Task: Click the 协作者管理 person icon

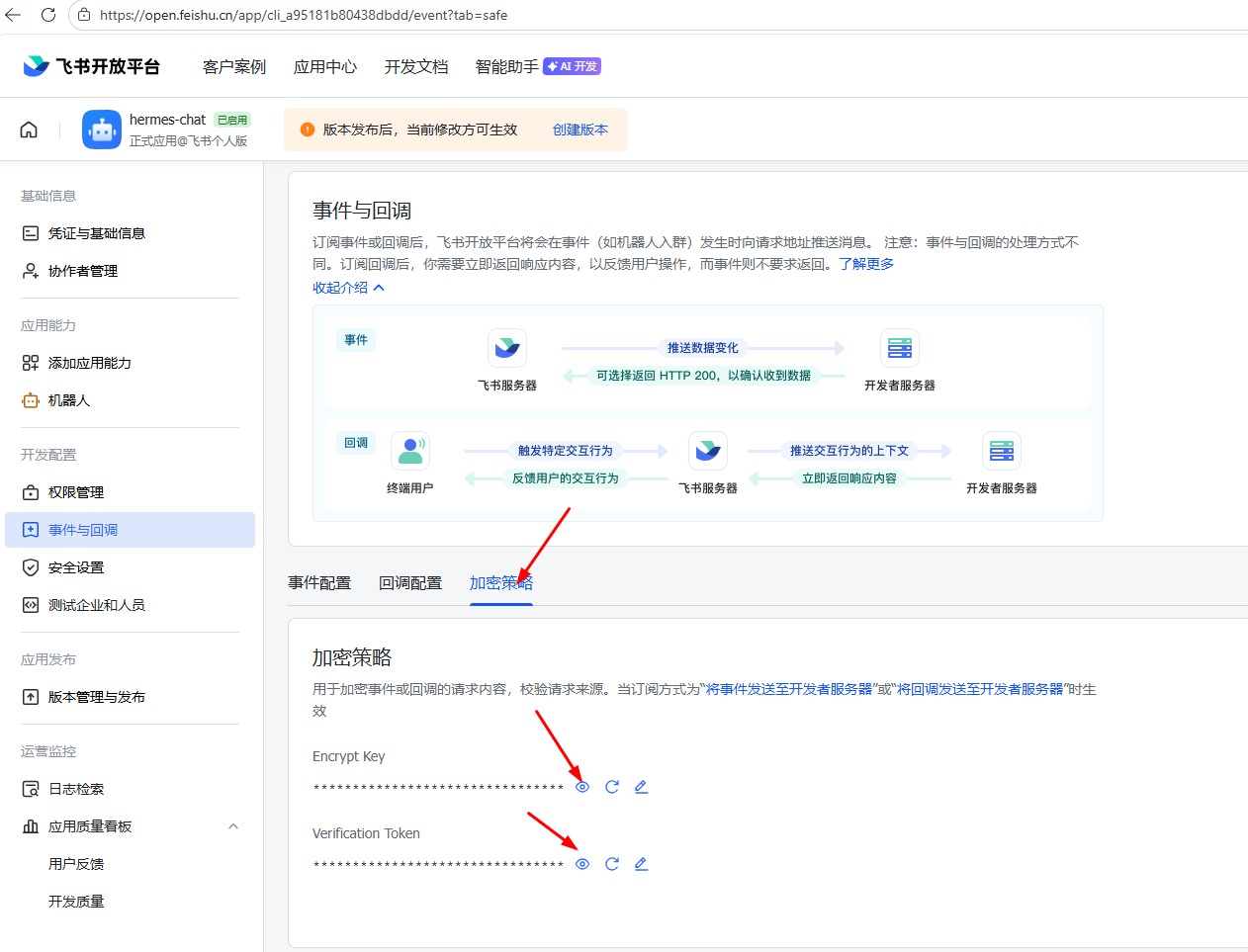Action: pyautogui.click(x=31, y=271)
